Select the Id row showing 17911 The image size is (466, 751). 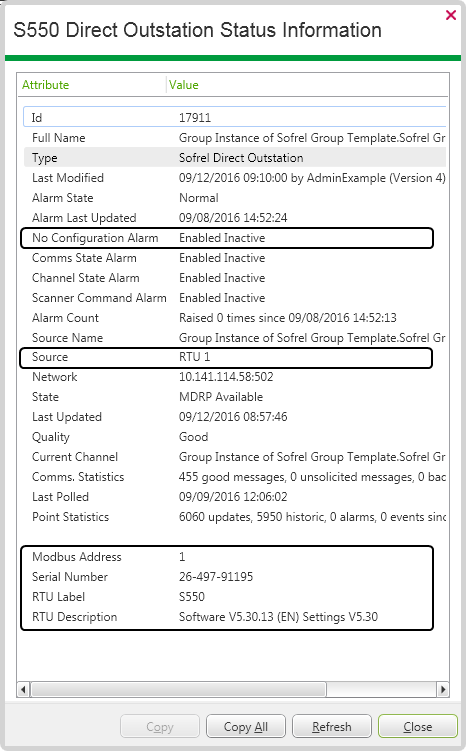(235, 117)
